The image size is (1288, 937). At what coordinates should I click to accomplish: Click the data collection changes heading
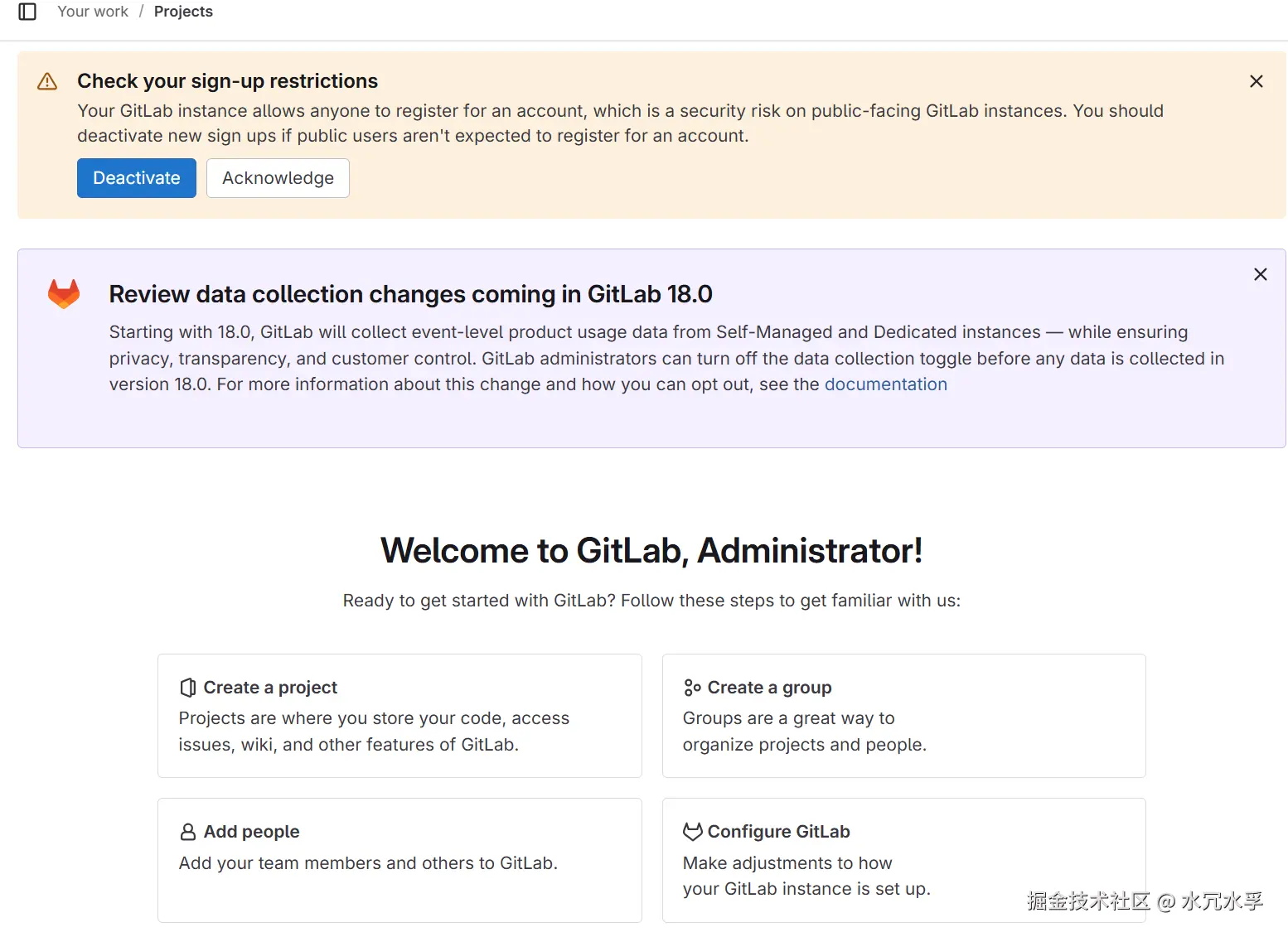(410, 294)
